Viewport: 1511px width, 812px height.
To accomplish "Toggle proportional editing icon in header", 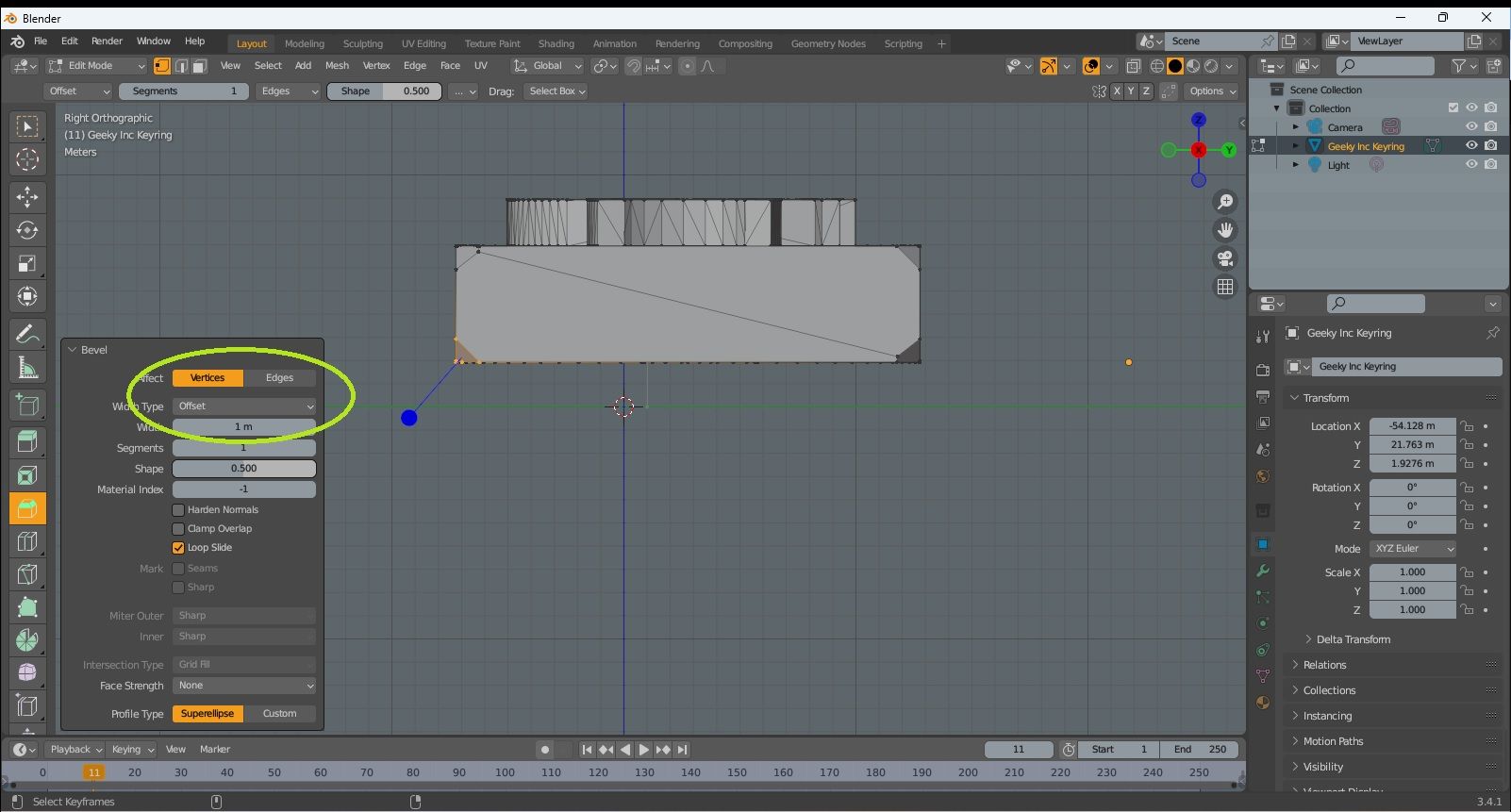I will (x=687, y=66).
